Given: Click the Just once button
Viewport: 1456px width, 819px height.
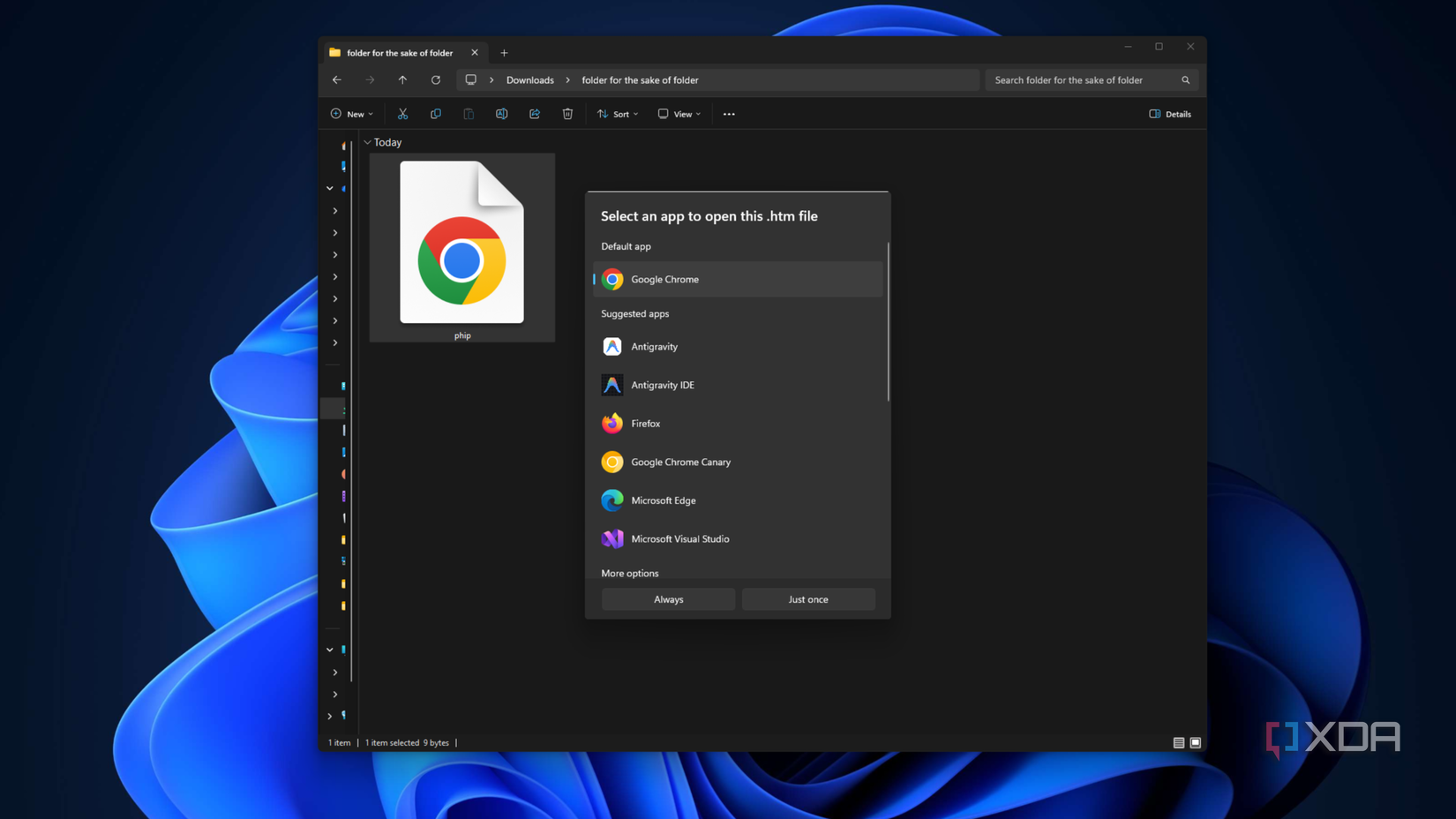Looking at the screenshot, I should 808,599.
